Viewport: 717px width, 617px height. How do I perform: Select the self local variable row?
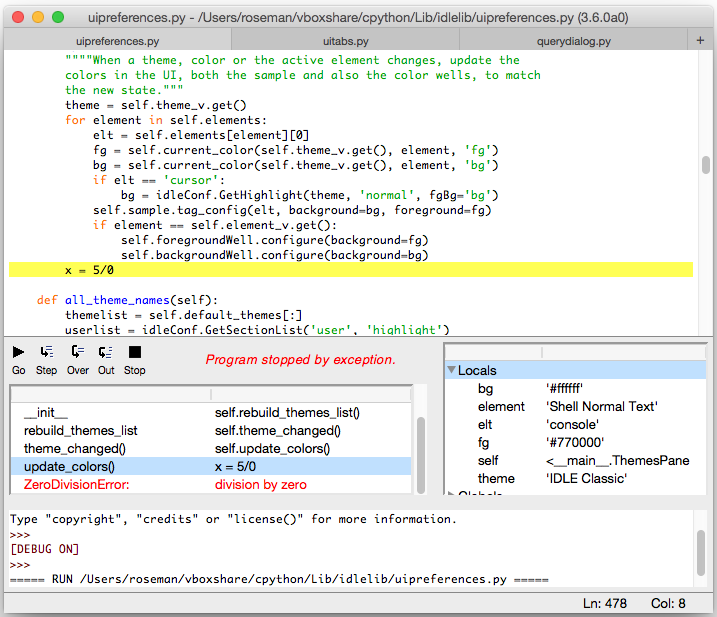576,460
